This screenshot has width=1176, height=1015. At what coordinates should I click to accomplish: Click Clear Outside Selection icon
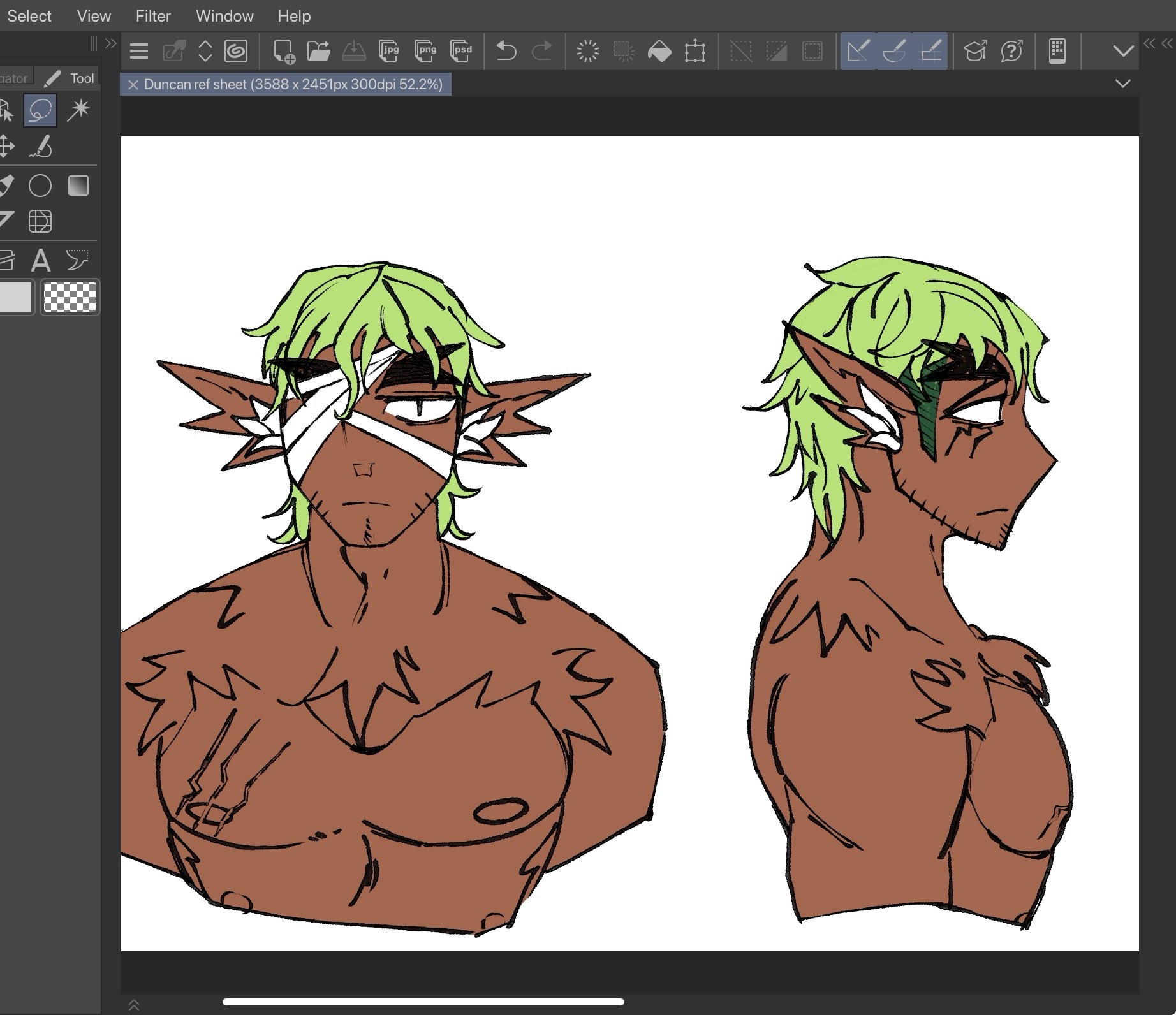point(624,51)
